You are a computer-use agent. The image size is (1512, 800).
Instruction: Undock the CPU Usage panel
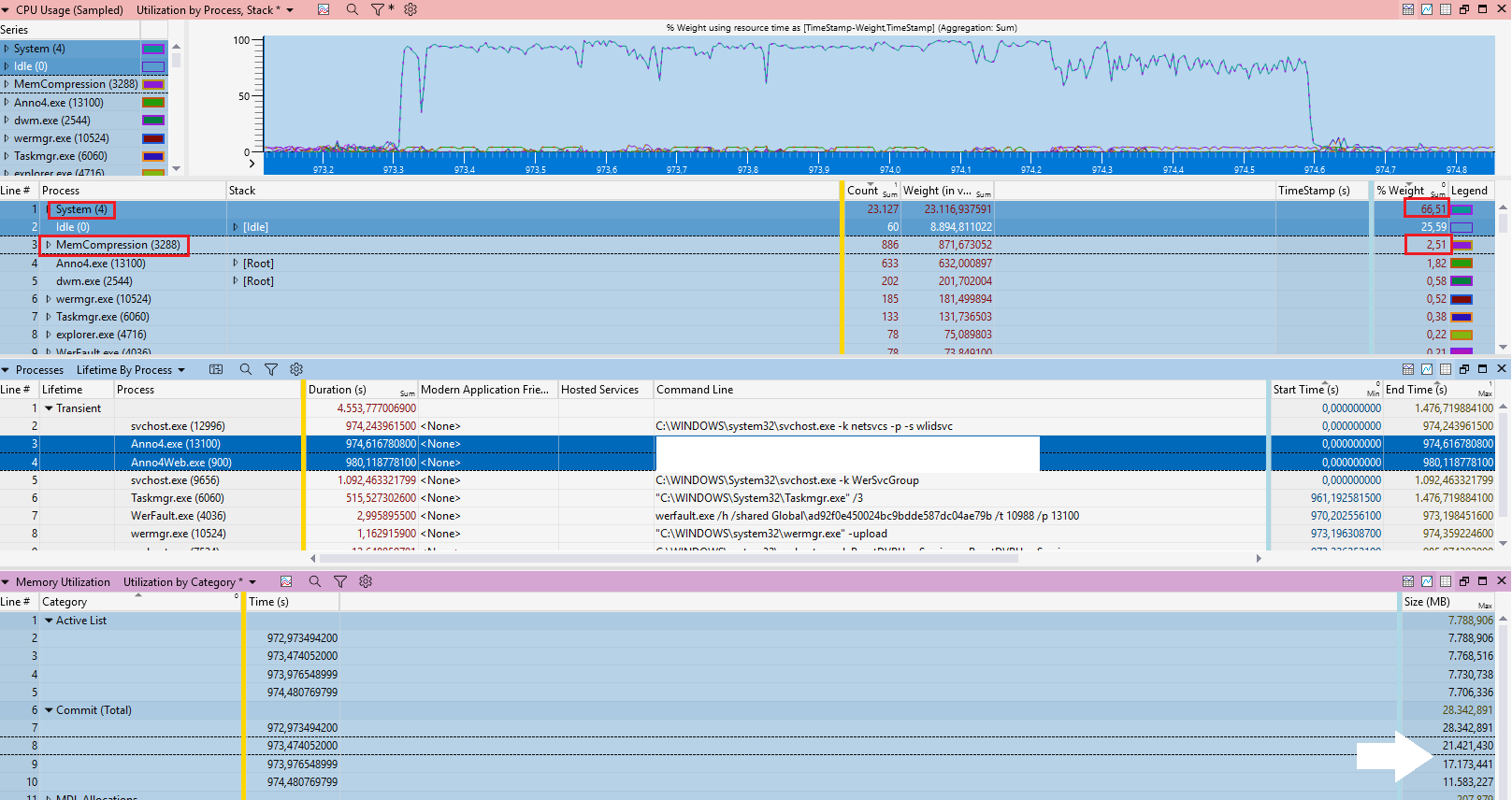pyautogui.click(x=1464, y=9)
